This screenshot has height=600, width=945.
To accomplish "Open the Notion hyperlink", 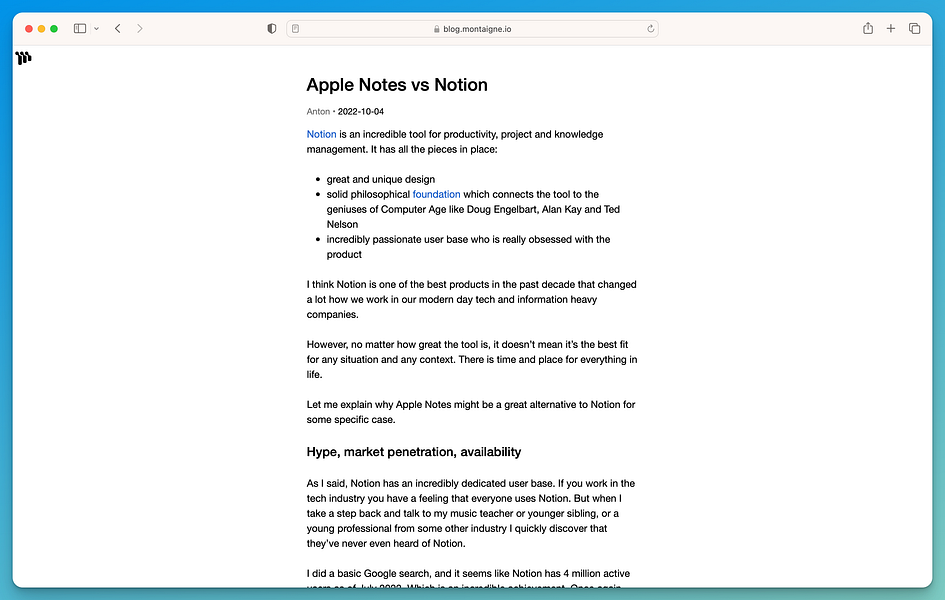I will 321,134.
